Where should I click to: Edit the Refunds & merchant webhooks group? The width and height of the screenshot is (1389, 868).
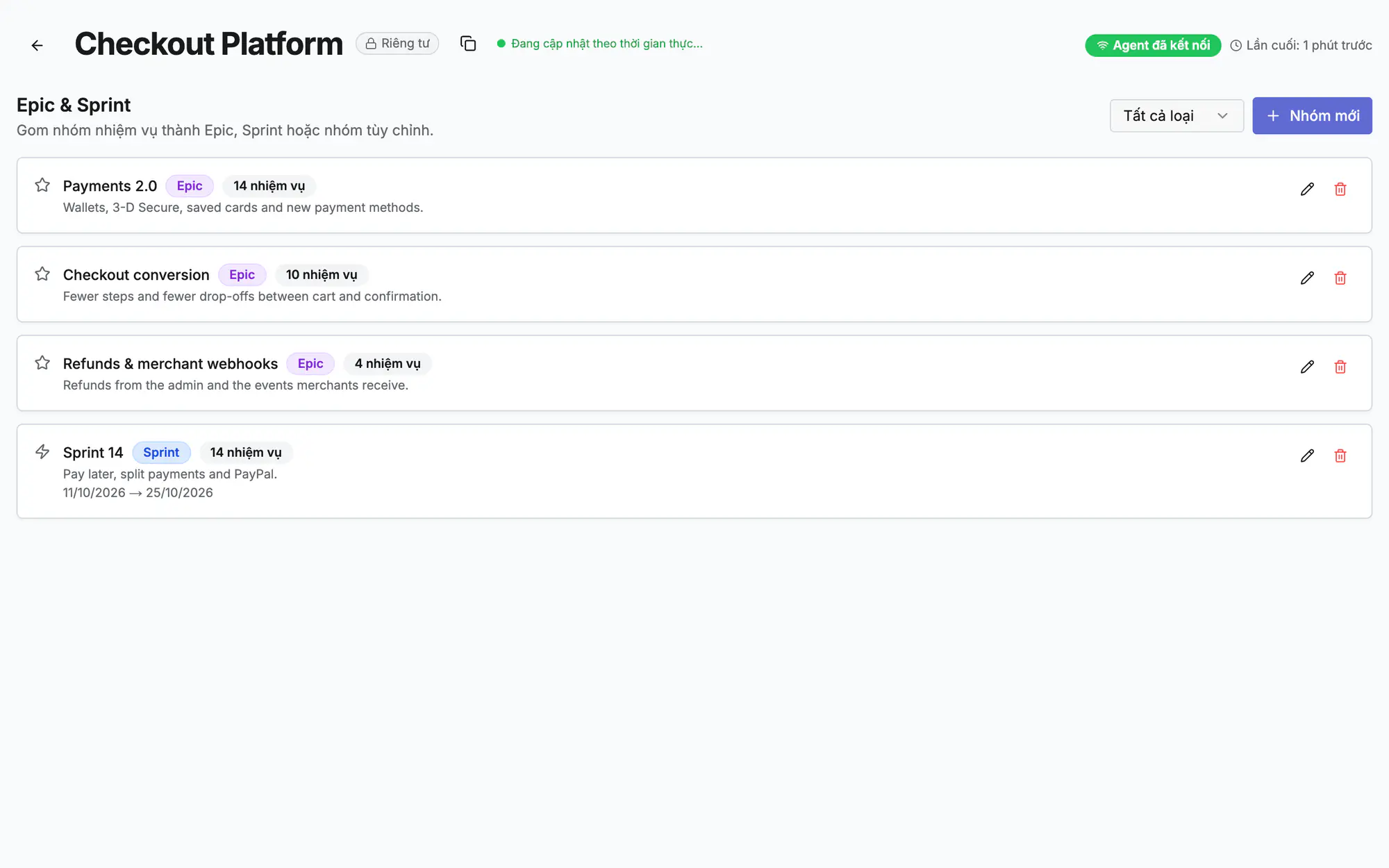1307,367
